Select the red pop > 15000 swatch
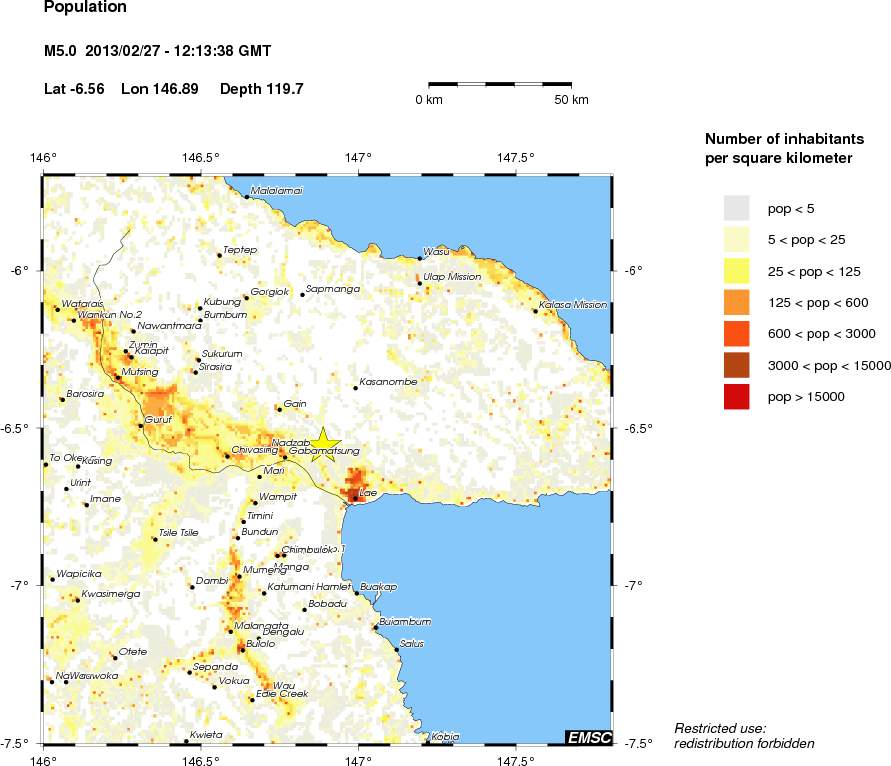This screenshot has width=891, height=766. coord(736,396)
